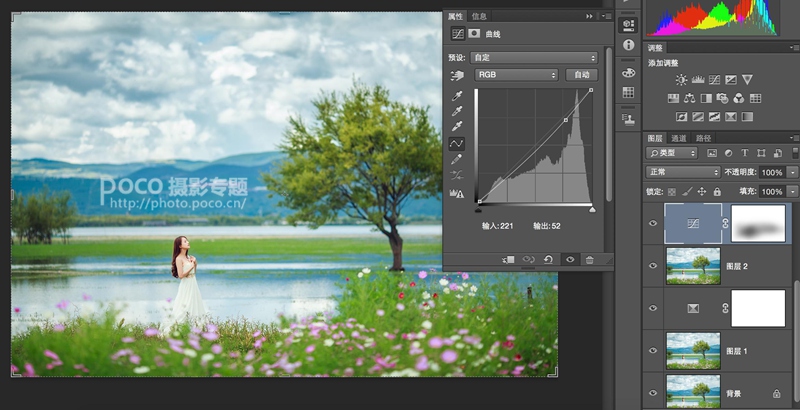Viewport: 800px width, 410px height.
Task: Select the edit points curve tool
Action: [x=457, y=144]
